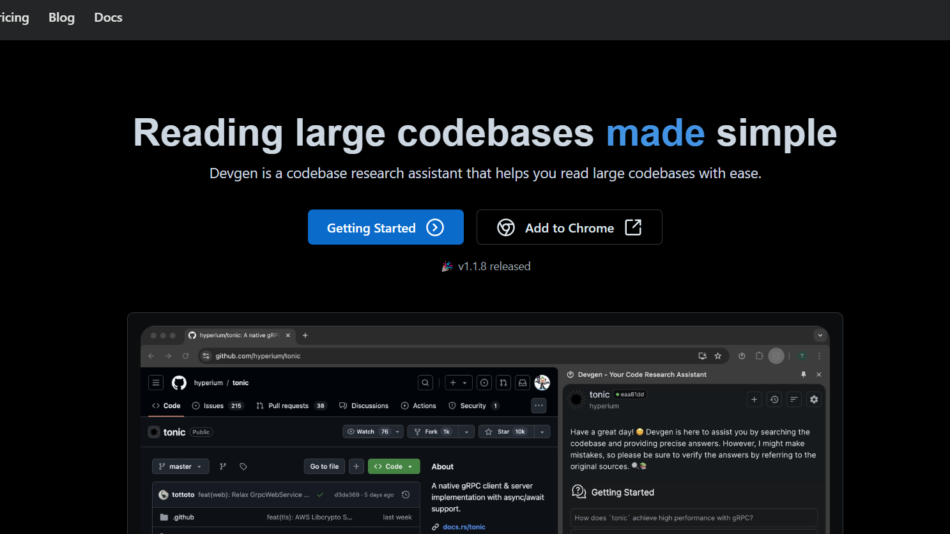
Task: Open Devgen chat history clock icon
Action: pyautogui.click(x=774, y=399)
